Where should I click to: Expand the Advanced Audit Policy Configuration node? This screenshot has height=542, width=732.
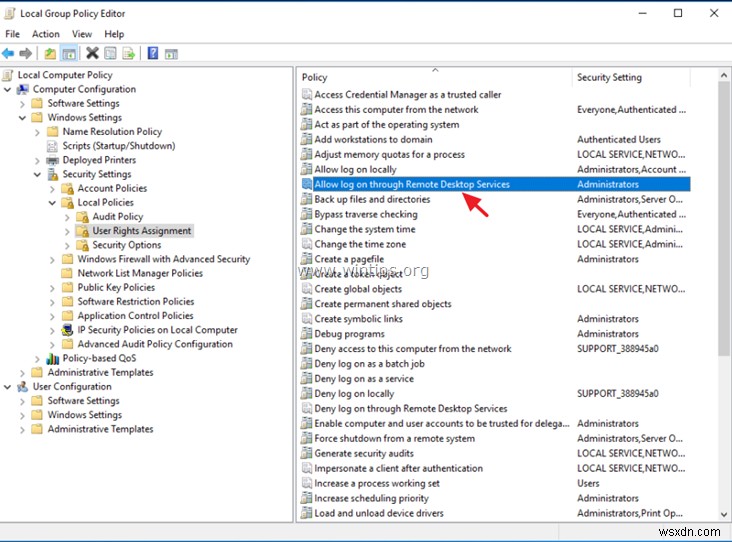click(52, 345)
